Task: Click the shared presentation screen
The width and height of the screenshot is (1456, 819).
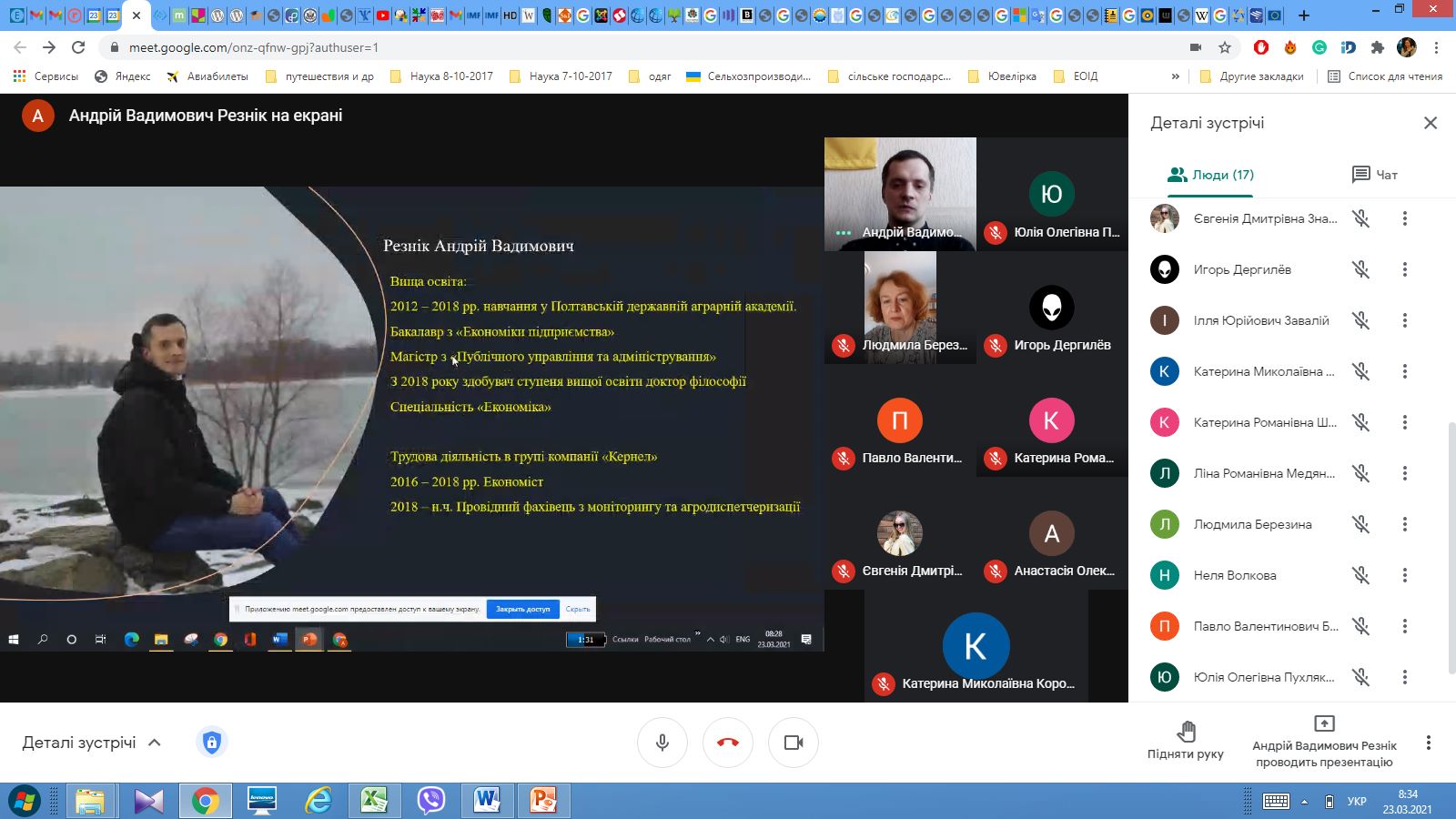Action: click(x=412, y=419)
